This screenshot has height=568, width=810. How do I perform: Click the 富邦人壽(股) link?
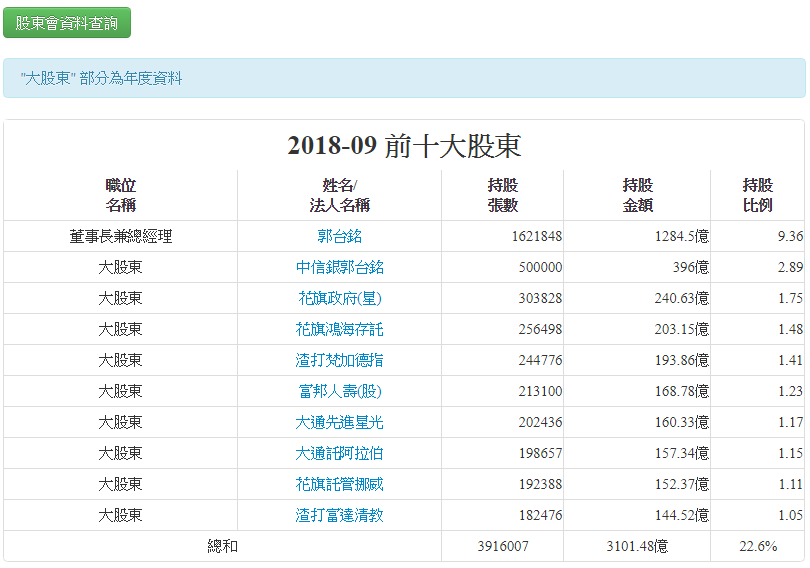click(340, 391)
